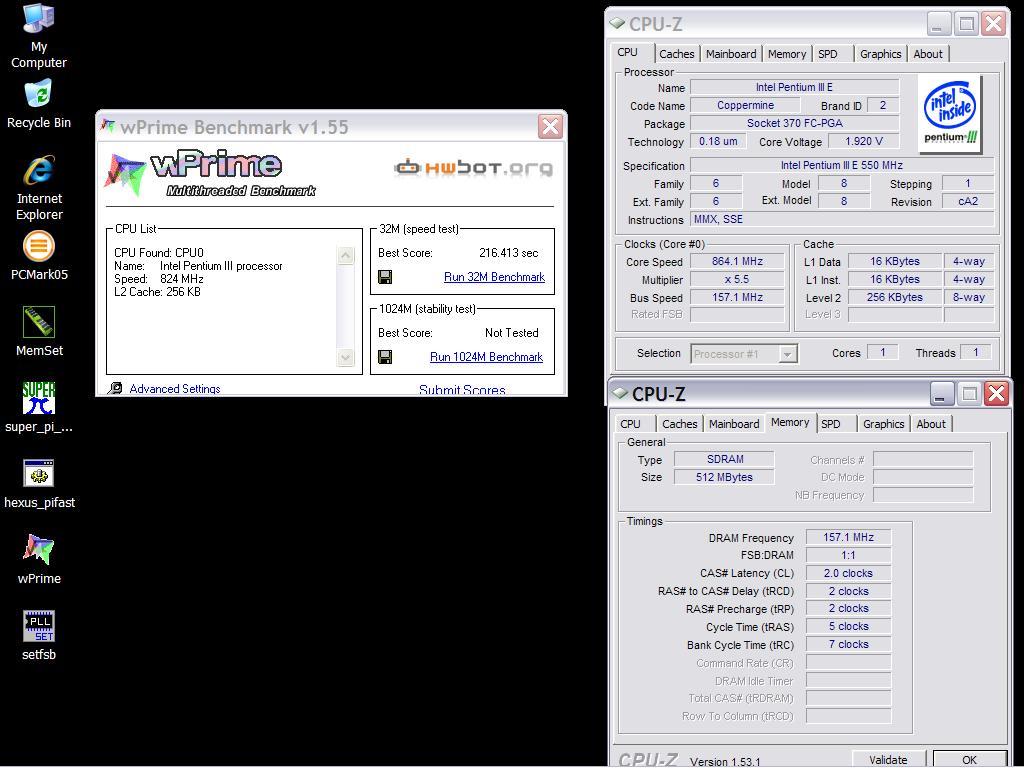Viewport: 1024px width, 768px height.
Task: Open About tab in upper CPU-Z
Action: [x=928, y=54]
